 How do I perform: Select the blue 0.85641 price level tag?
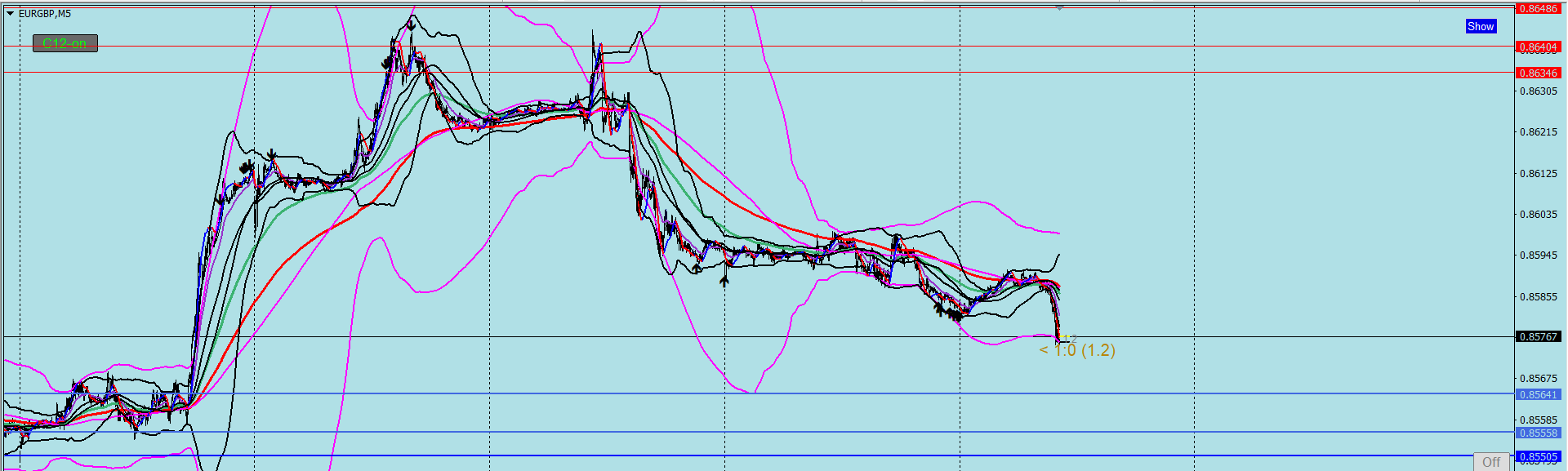1538,395
